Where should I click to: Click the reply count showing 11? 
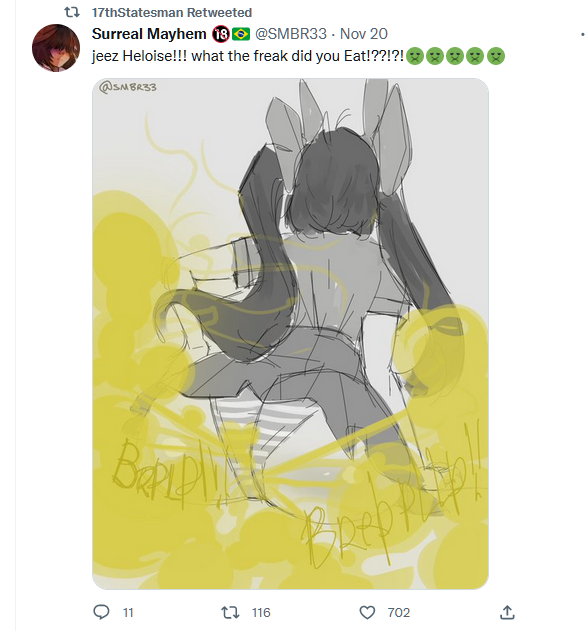128,612
